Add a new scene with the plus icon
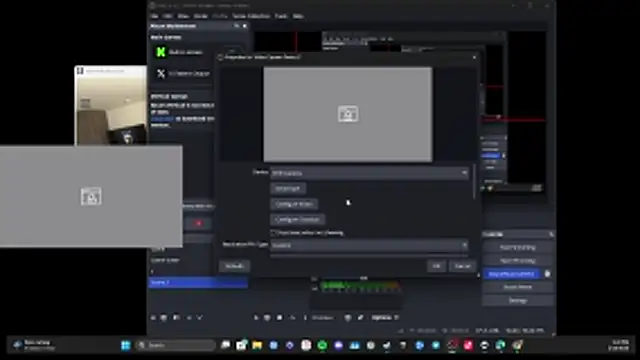 [x=153, y=318]
